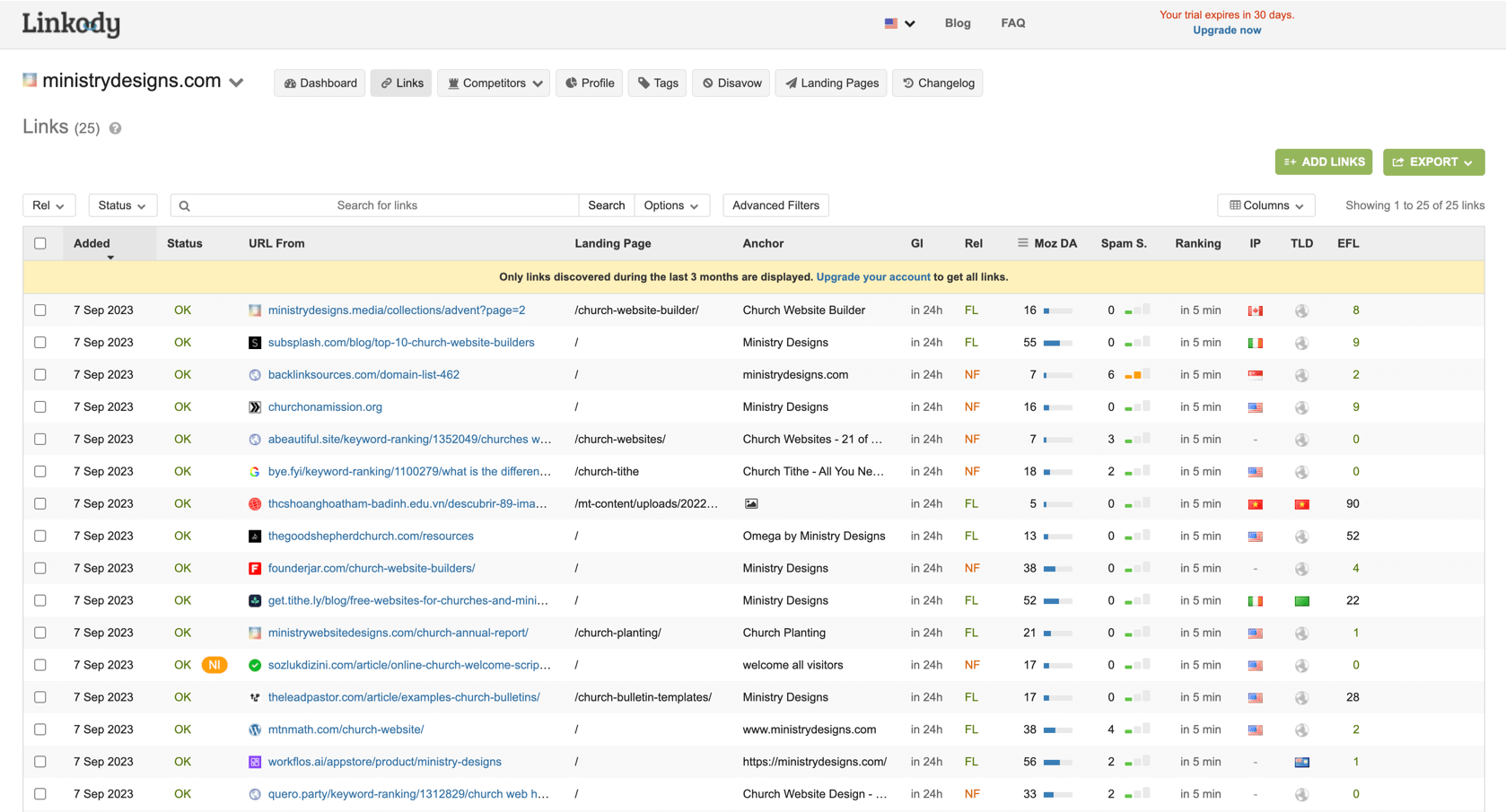The image size is (1506, 812).
Task: Switch to the Disavow tab
Action: (x=731, y=83)
